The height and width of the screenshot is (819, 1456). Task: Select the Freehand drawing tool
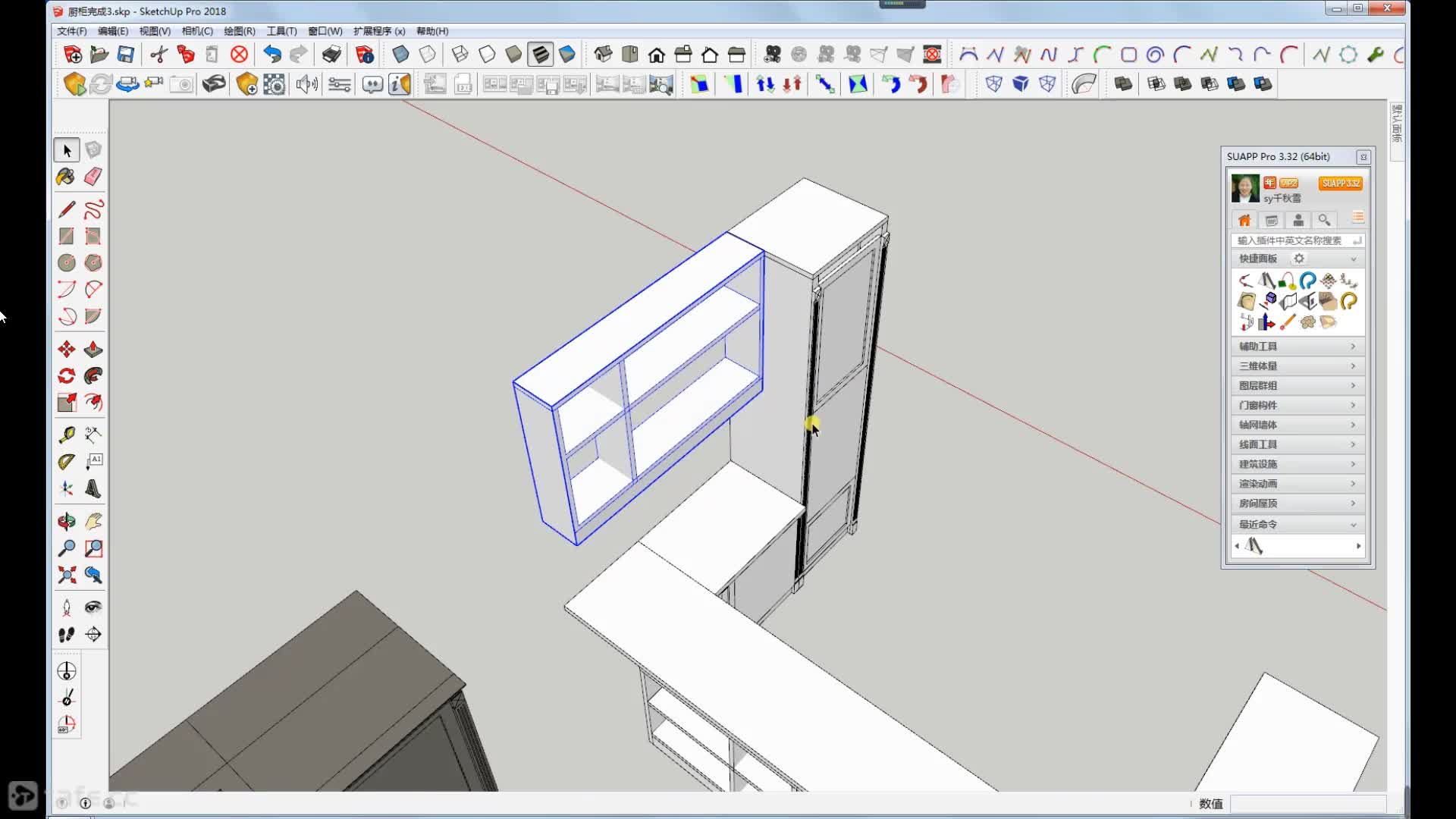coord(93,209)
